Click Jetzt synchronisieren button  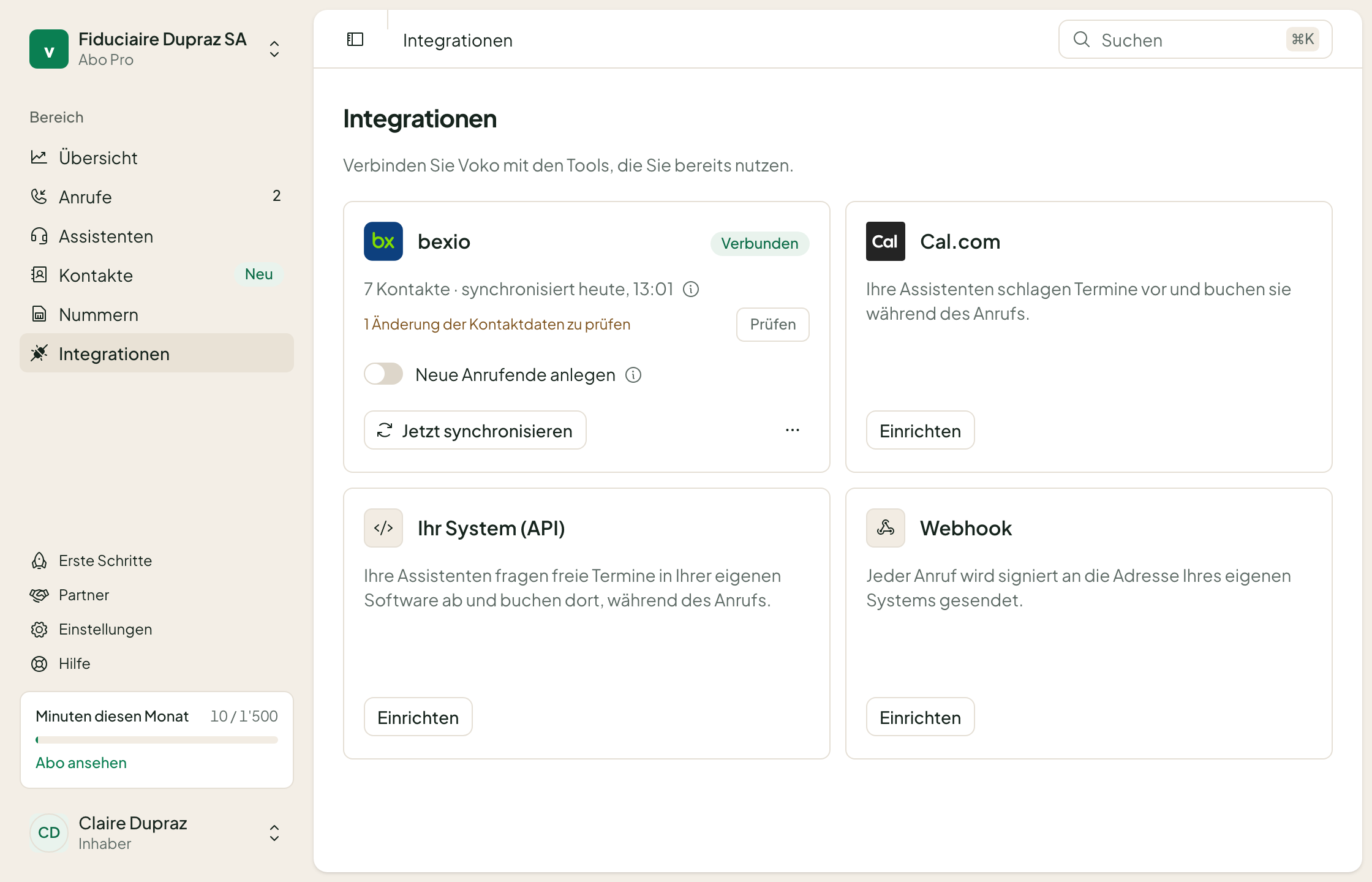(475, 430)
